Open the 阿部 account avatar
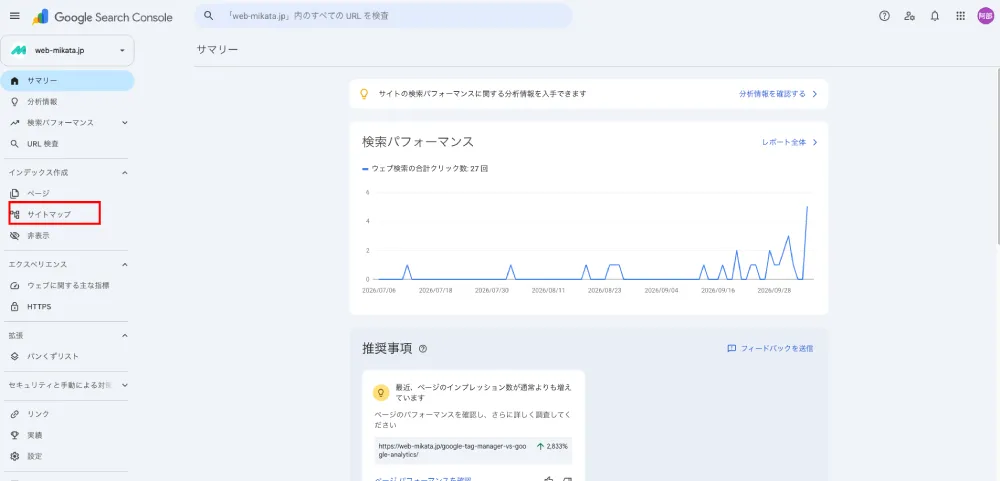Image resolution: width=1000 pixels, height=481 pixels. [x=985, y=17]
